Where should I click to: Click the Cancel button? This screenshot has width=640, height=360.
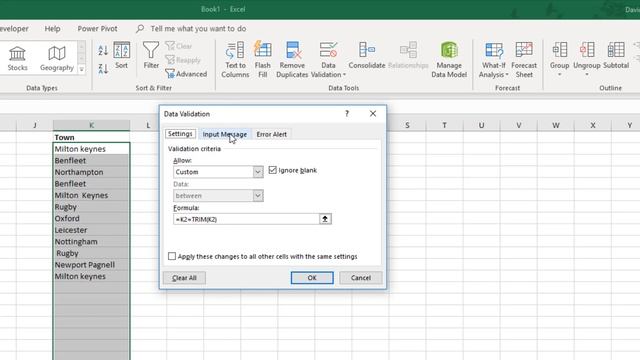(x=361, y=278)
